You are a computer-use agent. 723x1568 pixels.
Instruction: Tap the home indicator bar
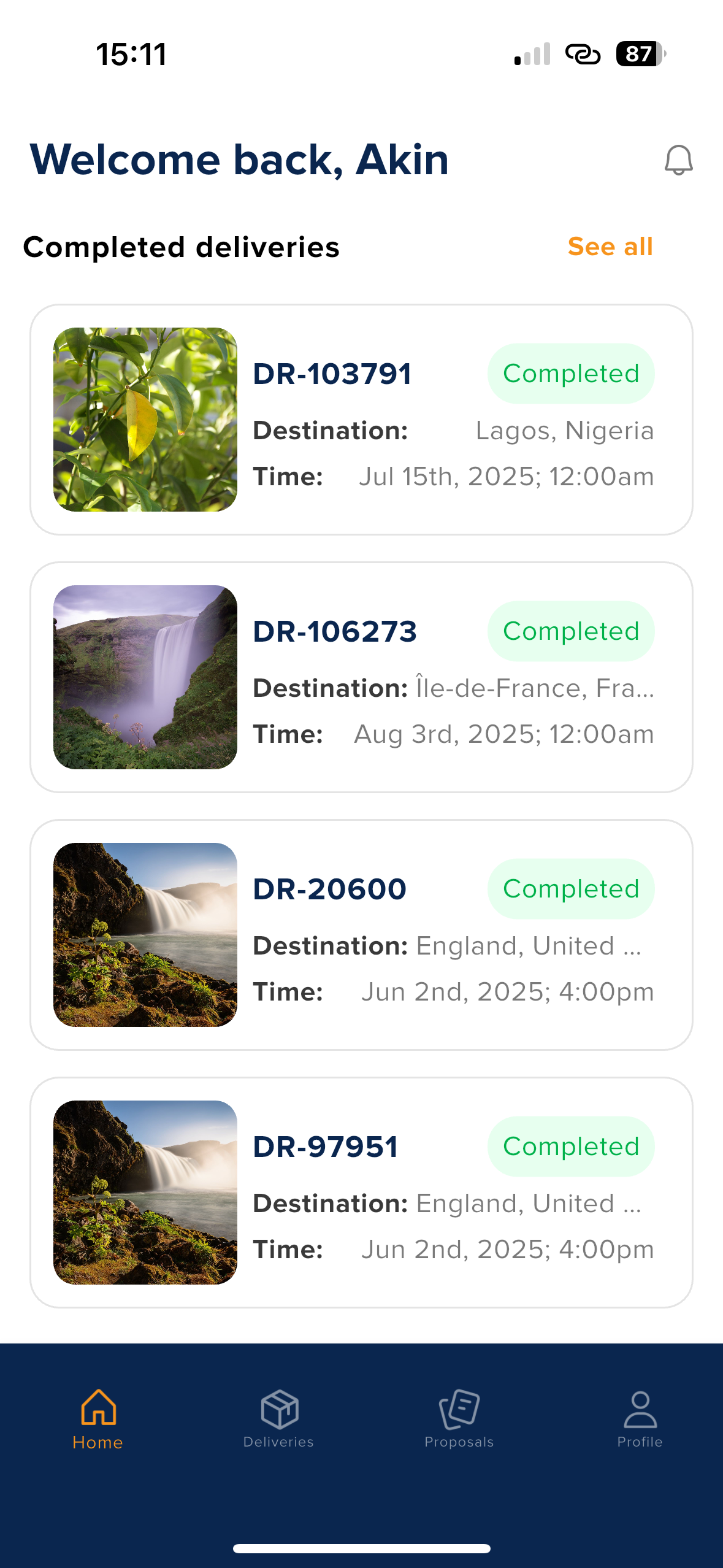(362, 1548)
